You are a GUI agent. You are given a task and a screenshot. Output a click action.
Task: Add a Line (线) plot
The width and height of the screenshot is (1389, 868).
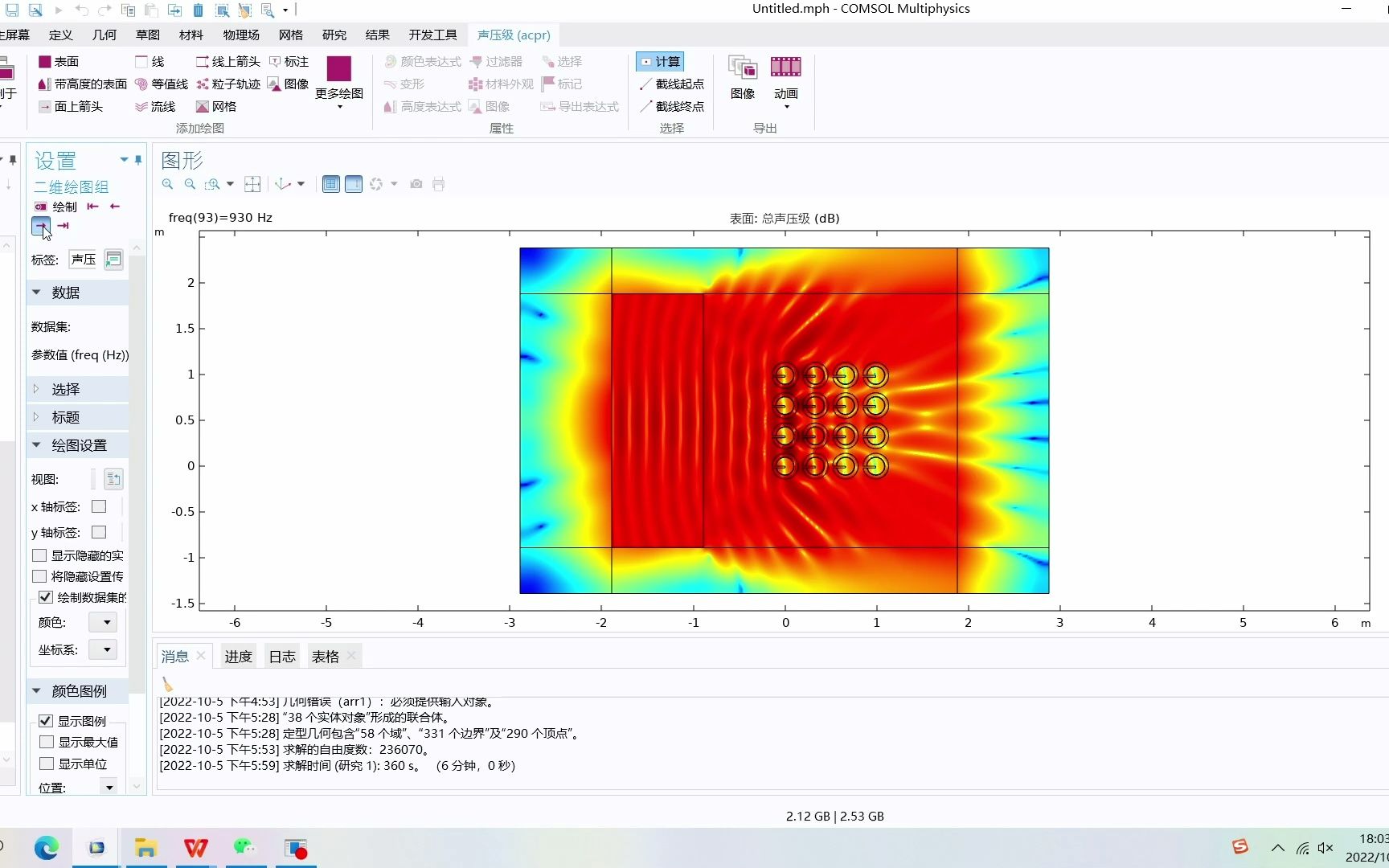[x=150, y=61]
